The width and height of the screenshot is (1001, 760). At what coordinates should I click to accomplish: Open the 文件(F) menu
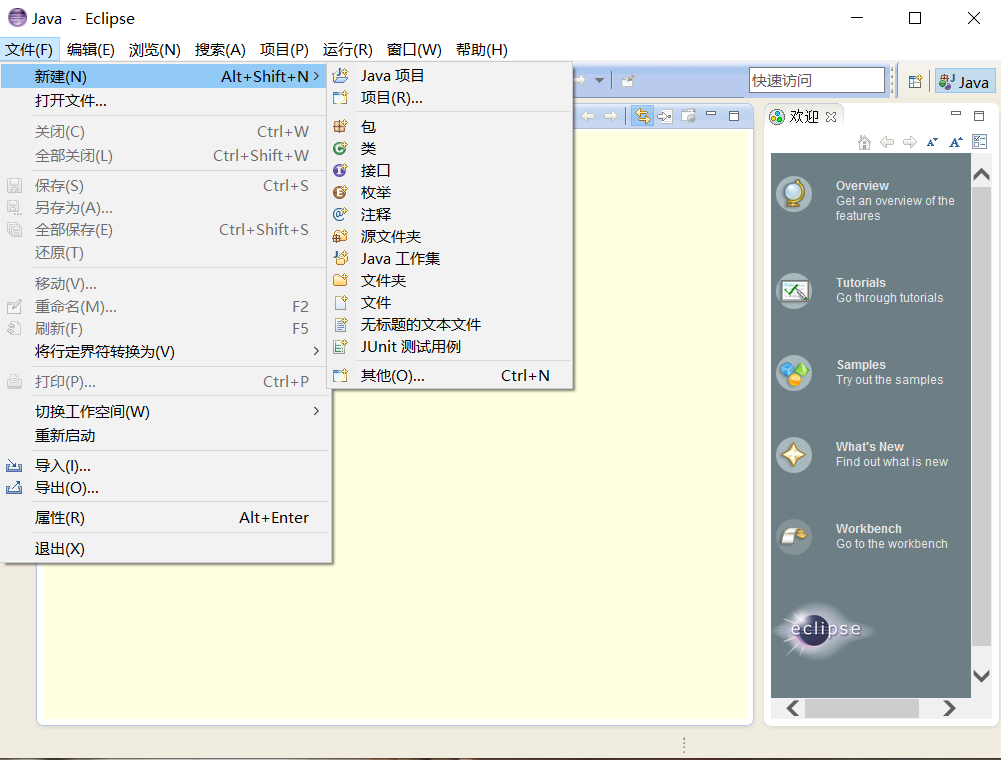click(29, 50)
